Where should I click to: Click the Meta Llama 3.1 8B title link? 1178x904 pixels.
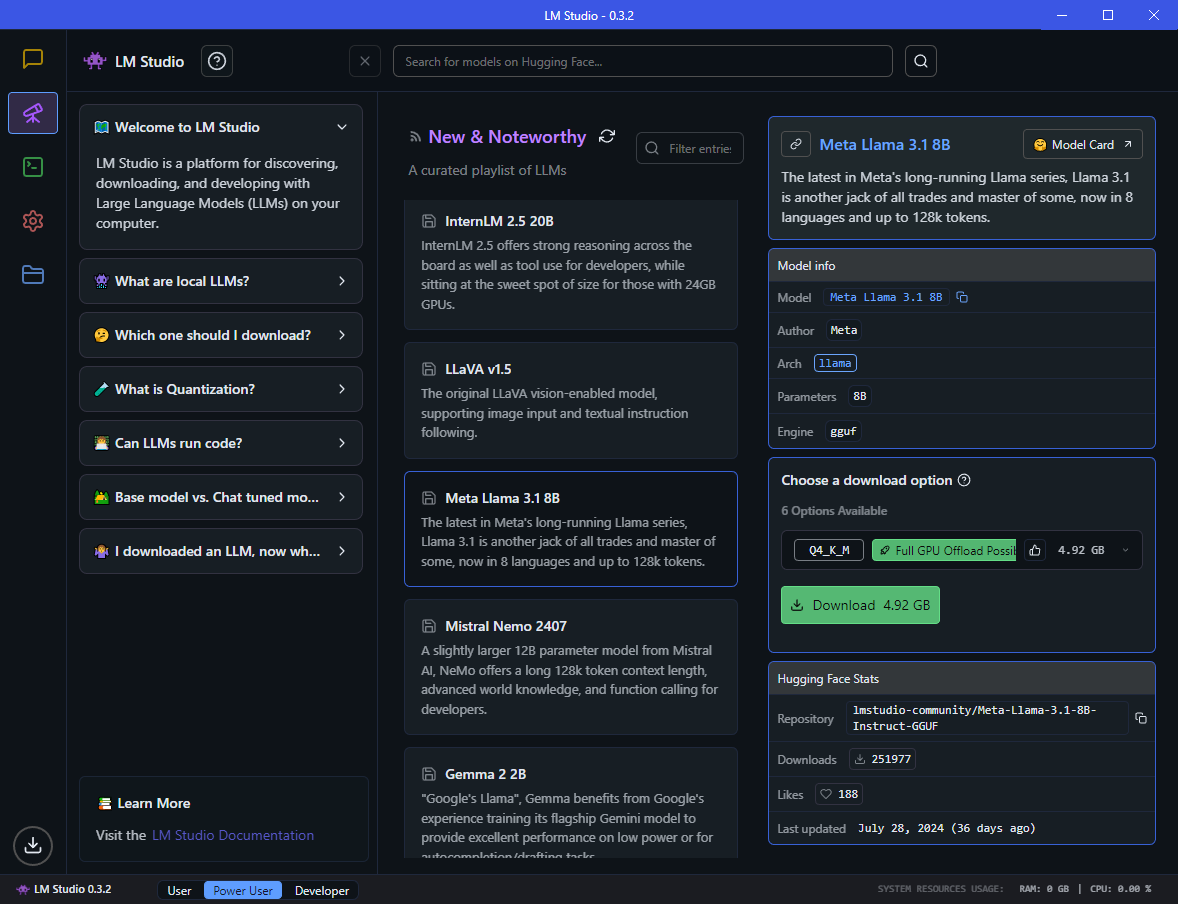[884, 144]
